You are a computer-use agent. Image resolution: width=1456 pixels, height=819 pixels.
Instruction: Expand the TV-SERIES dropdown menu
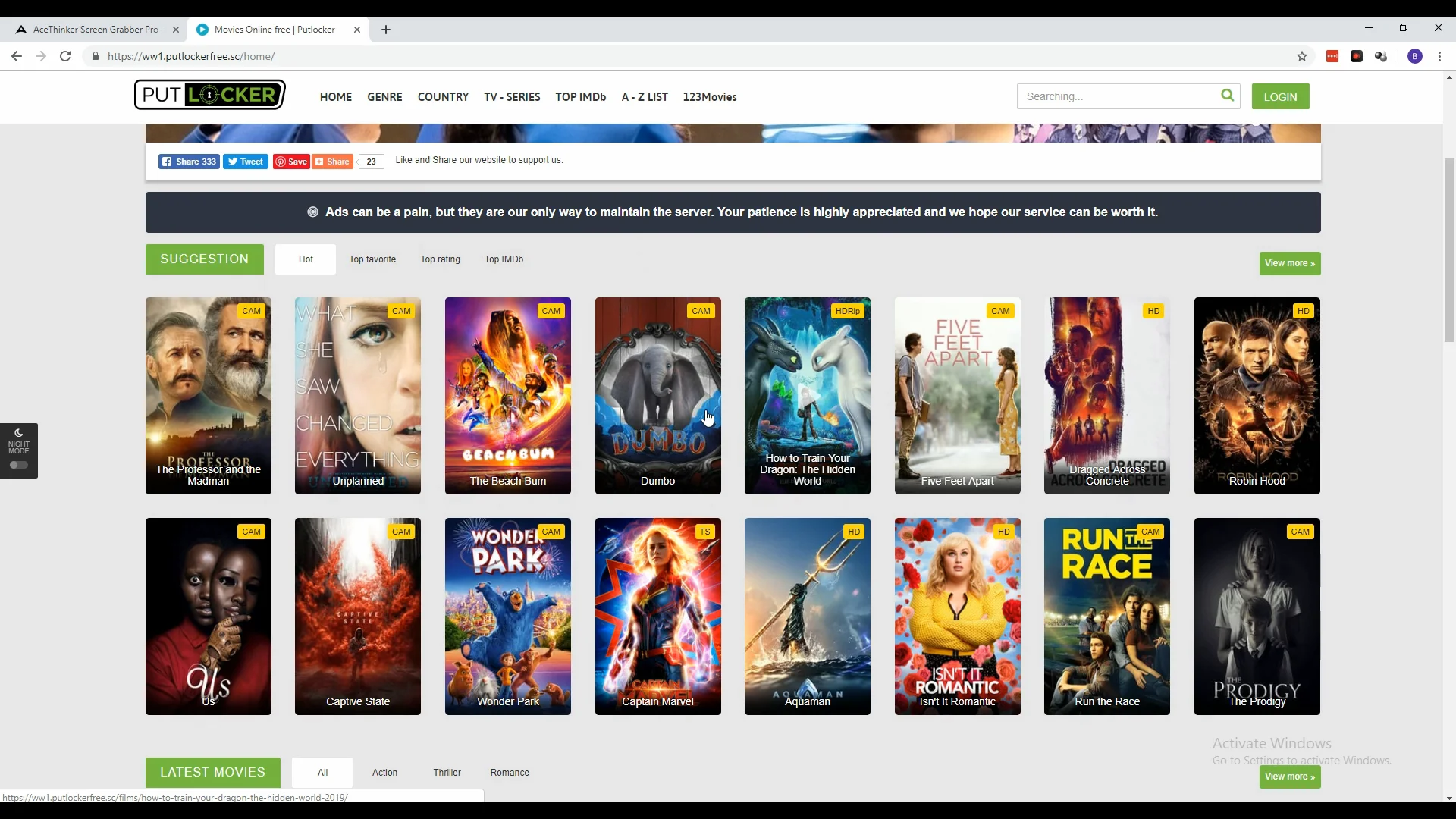[x=512, y=96]
